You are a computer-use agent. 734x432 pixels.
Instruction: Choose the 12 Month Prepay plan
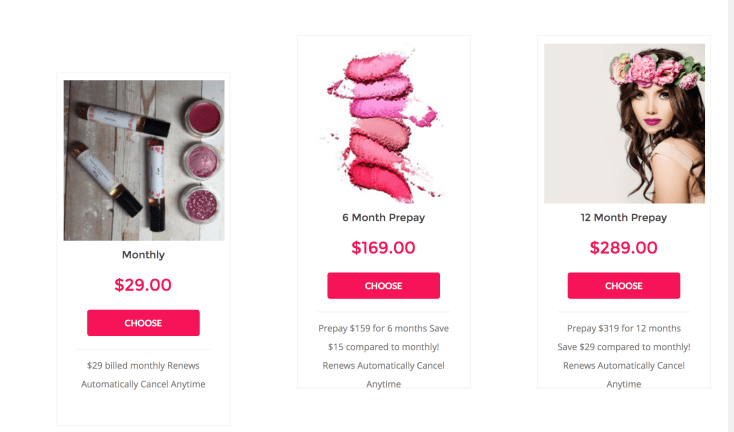coord(623,286)
